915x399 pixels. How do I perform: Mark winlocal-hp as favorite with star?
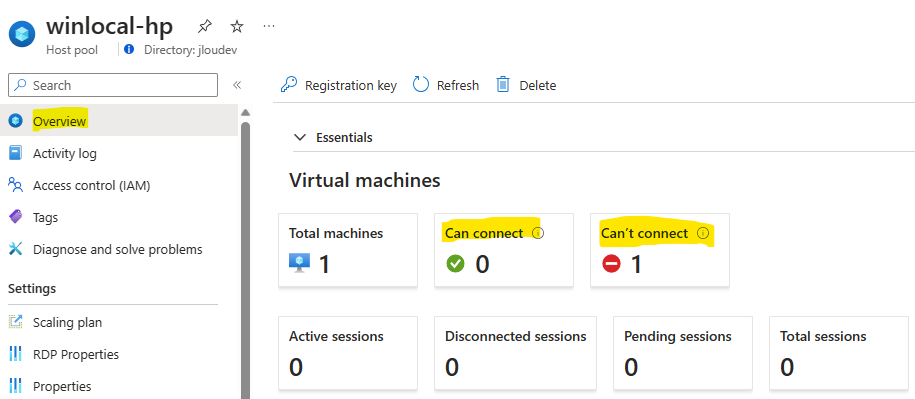236,26
